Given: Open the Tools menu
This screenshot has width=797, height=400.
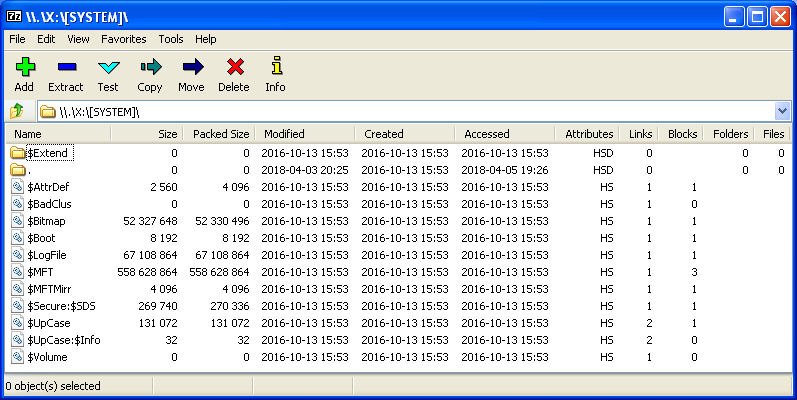Looking at the screenshot, I should (x=171, y=39).
